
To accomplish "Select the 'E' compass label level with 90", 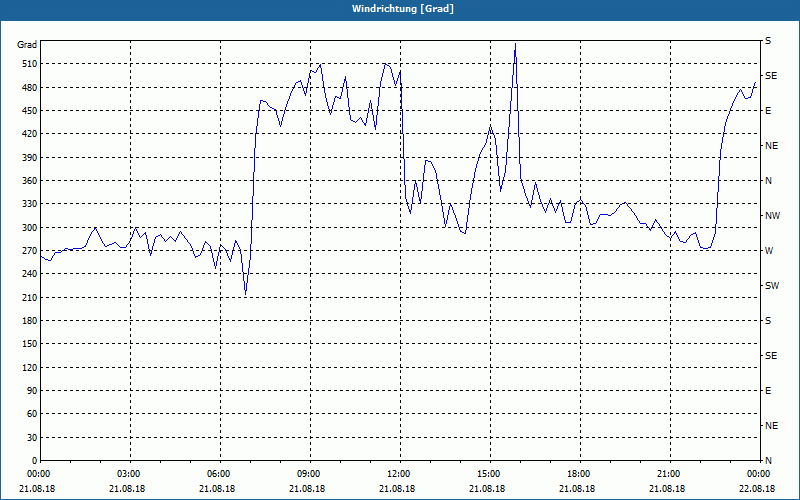I will pyautogui.click(x=768, y=391).
